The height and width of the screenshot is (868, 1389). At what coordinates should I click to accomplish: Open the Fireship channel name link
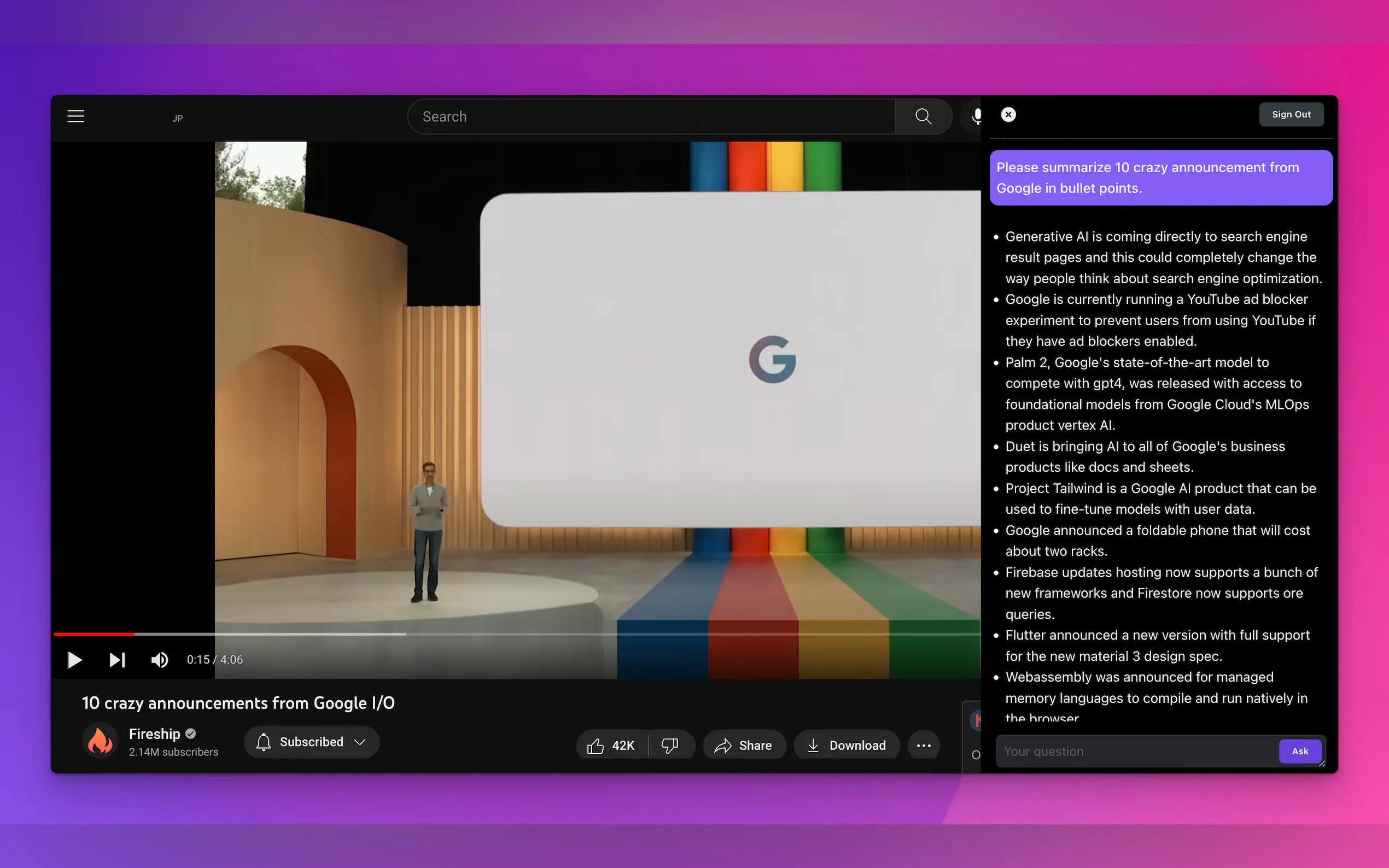154,734
